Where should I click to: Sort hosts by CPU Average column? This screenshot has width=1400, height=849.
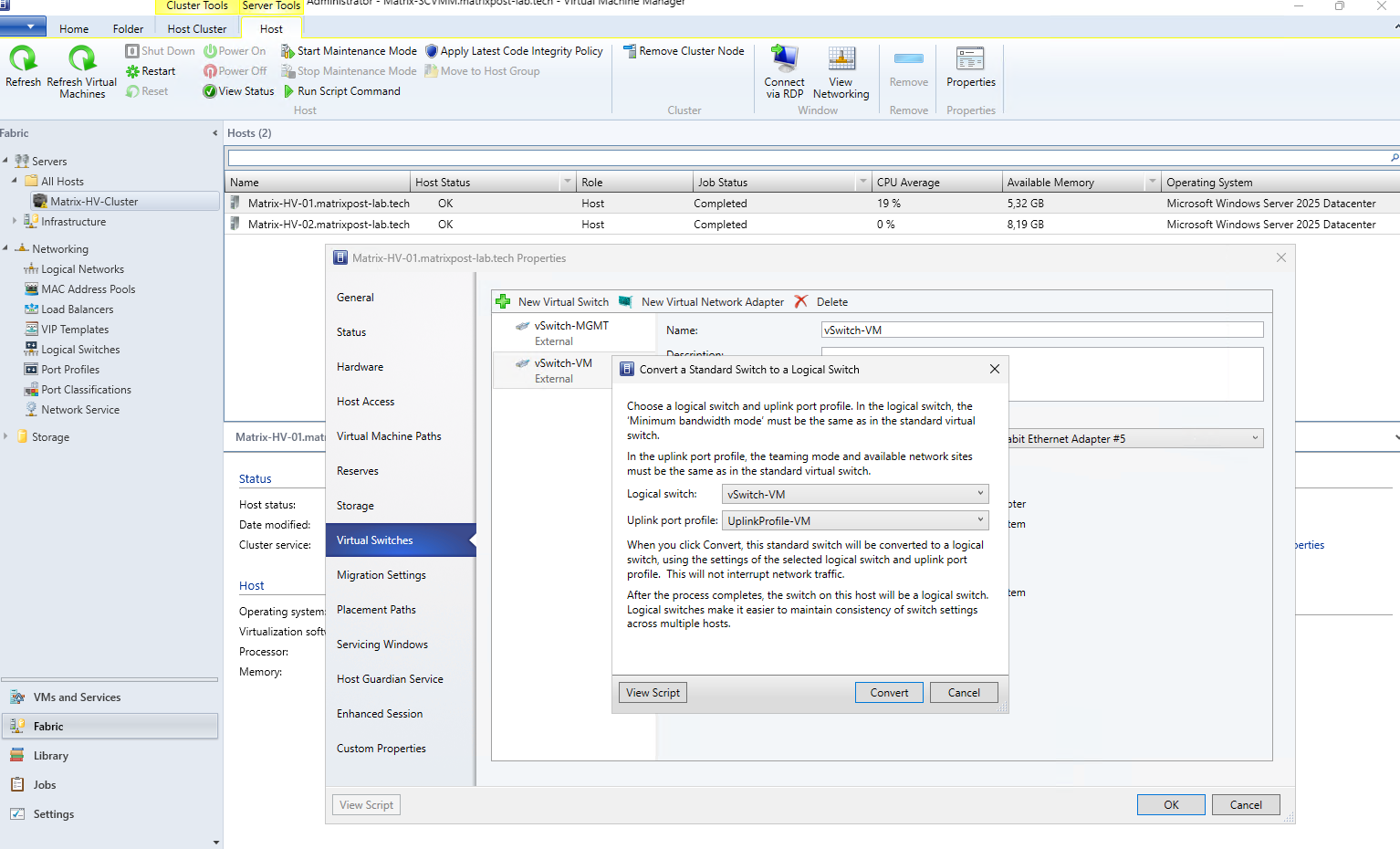point(935,183)
